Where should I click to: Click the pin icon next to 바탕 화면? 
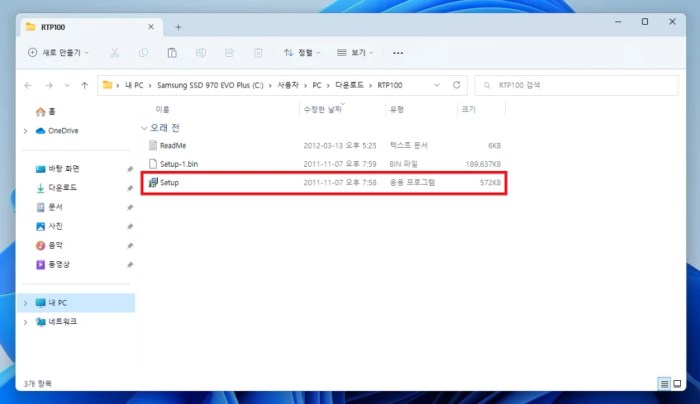coord(130,169)
